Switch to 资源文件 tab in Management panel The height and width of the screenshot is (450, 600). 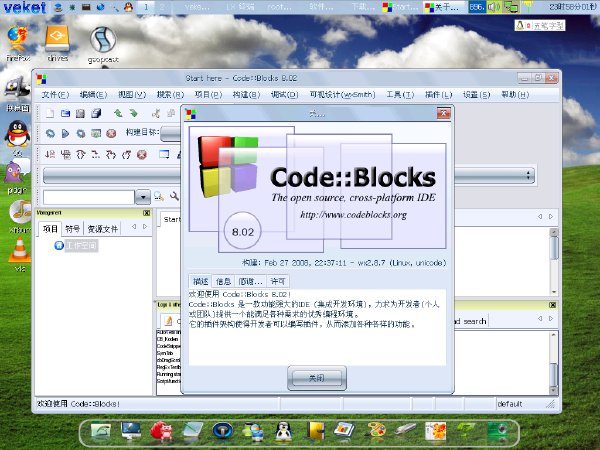click(103, 229)
